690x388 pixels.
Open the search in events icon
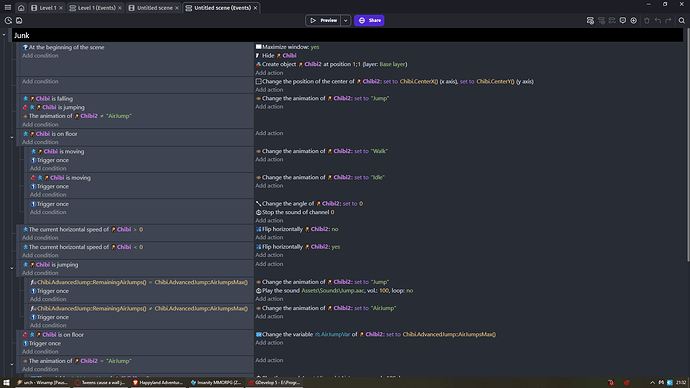pyautogui.click(x=682, y=20)
